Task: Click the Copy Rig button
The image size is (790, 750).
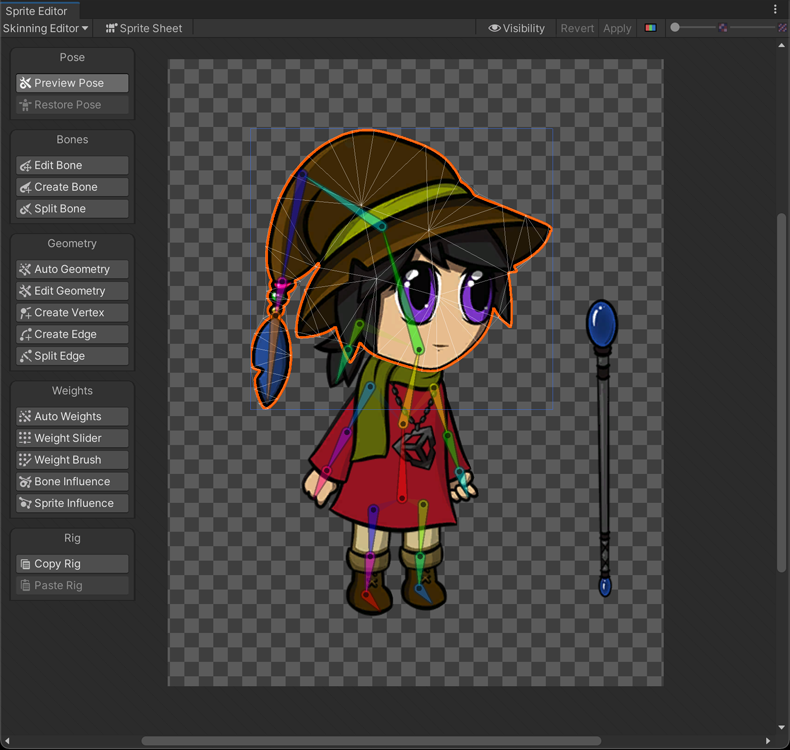Action: [72, 564]
